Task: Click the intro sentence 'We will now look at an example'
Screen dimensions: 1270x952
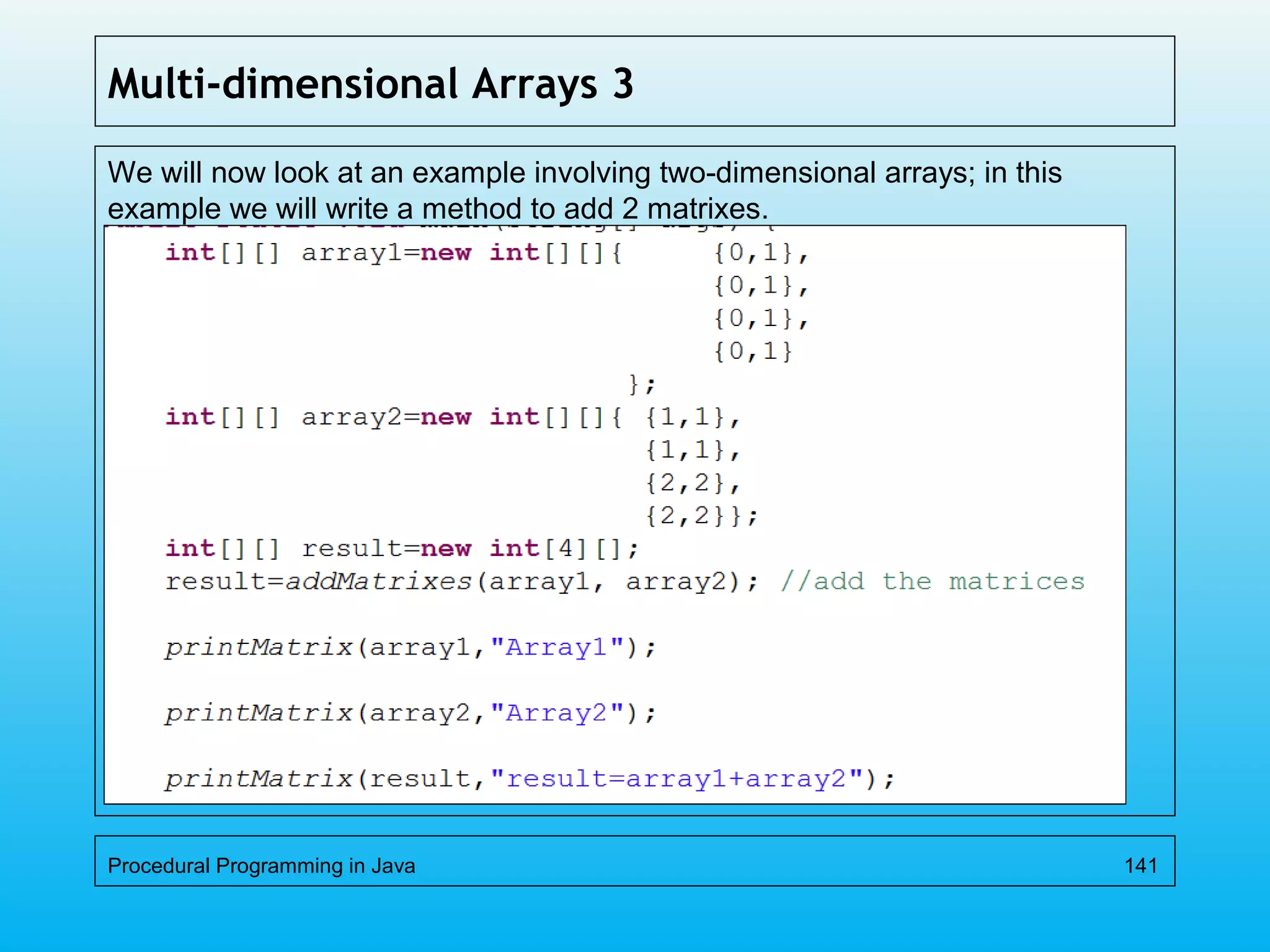Action: [x=317, y=172]
